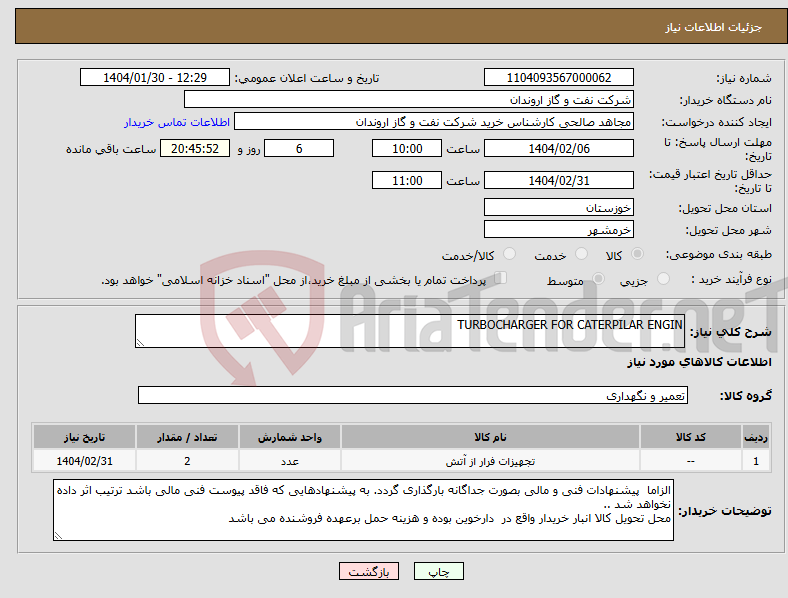Select the خدمت radio button
This screenshot has height=598, width=788.
pos(581,254)
